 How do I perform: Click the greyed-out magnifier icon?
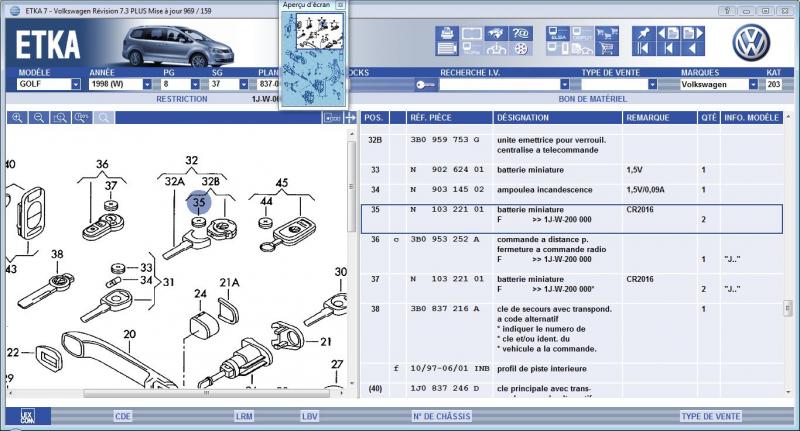pyautogui.click(x=104, y=118)
